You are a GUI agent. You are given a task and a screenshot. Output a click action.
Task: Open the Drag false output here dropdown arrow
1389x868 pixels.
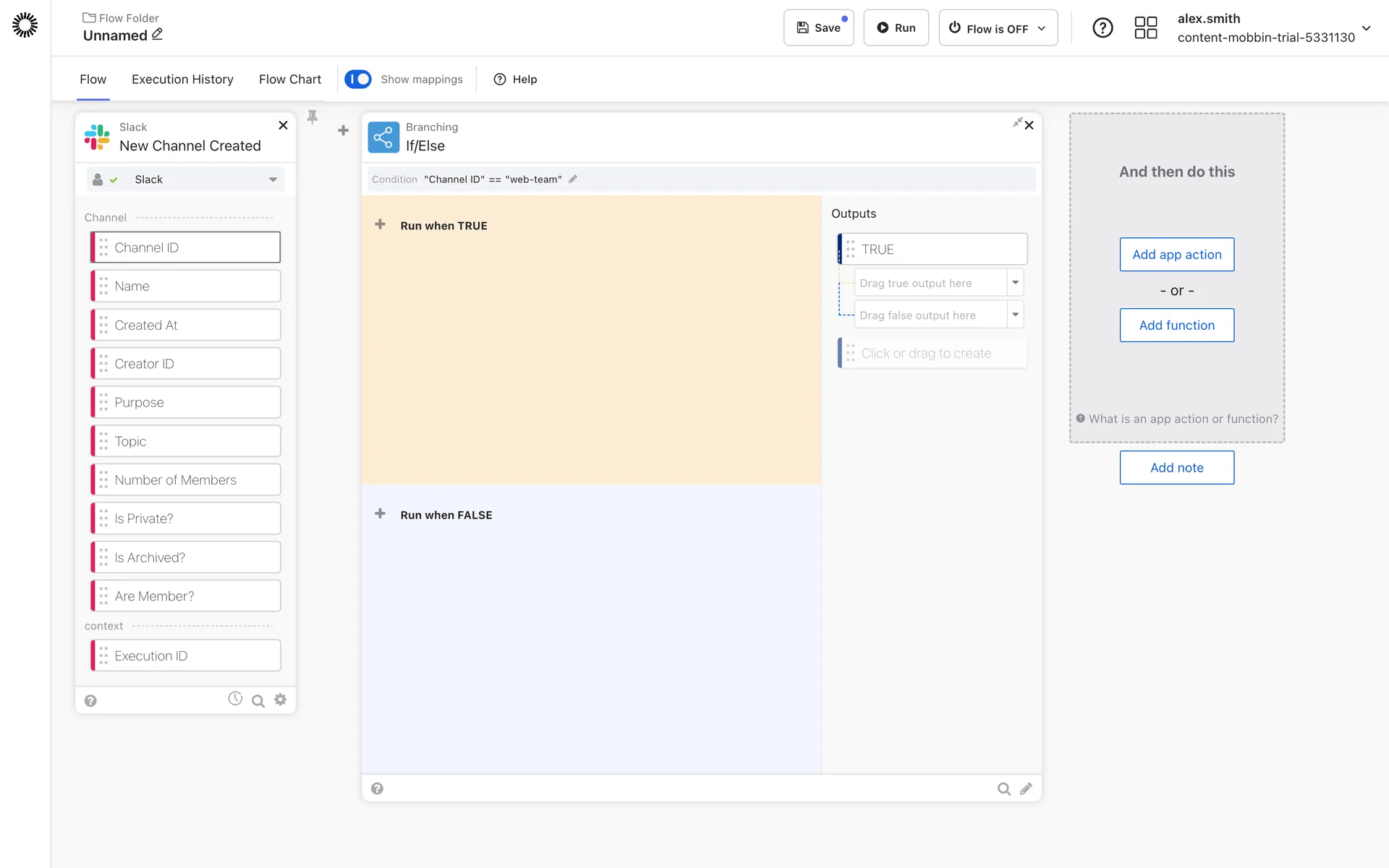[1015, 315]
